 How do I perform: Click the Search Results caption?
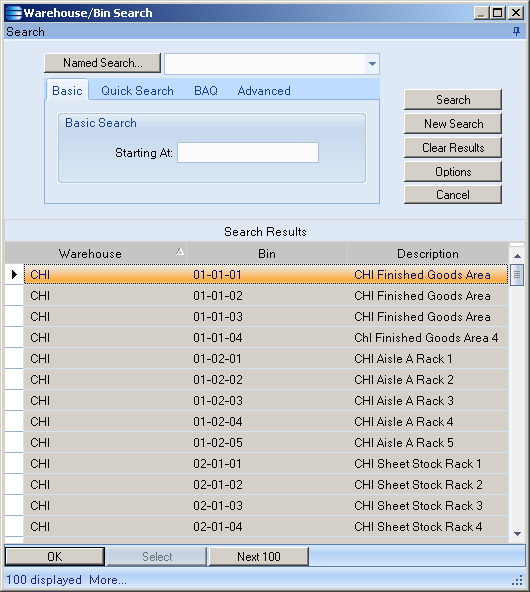(265, 231)
